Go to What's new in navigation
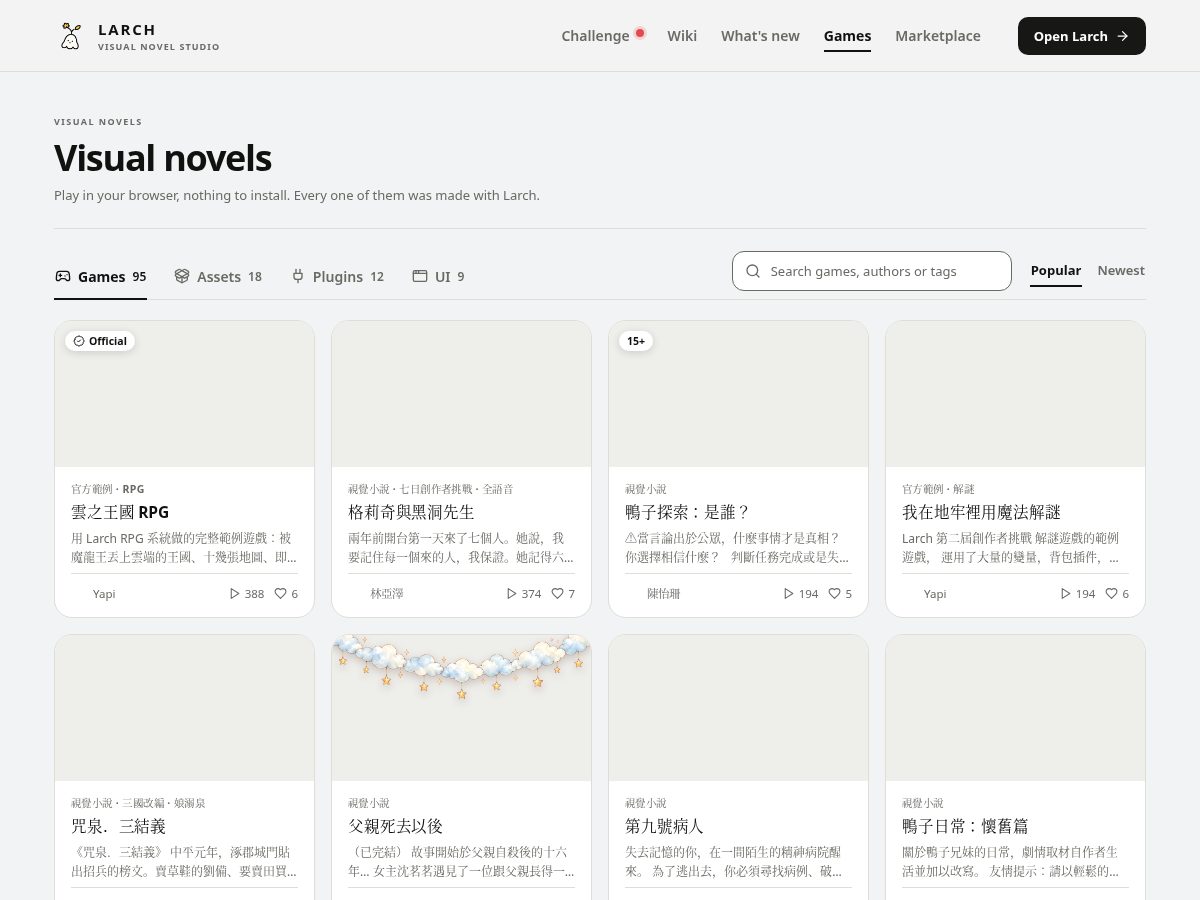Viewport: 1200px width, 900px height. (x=760, y=36)
